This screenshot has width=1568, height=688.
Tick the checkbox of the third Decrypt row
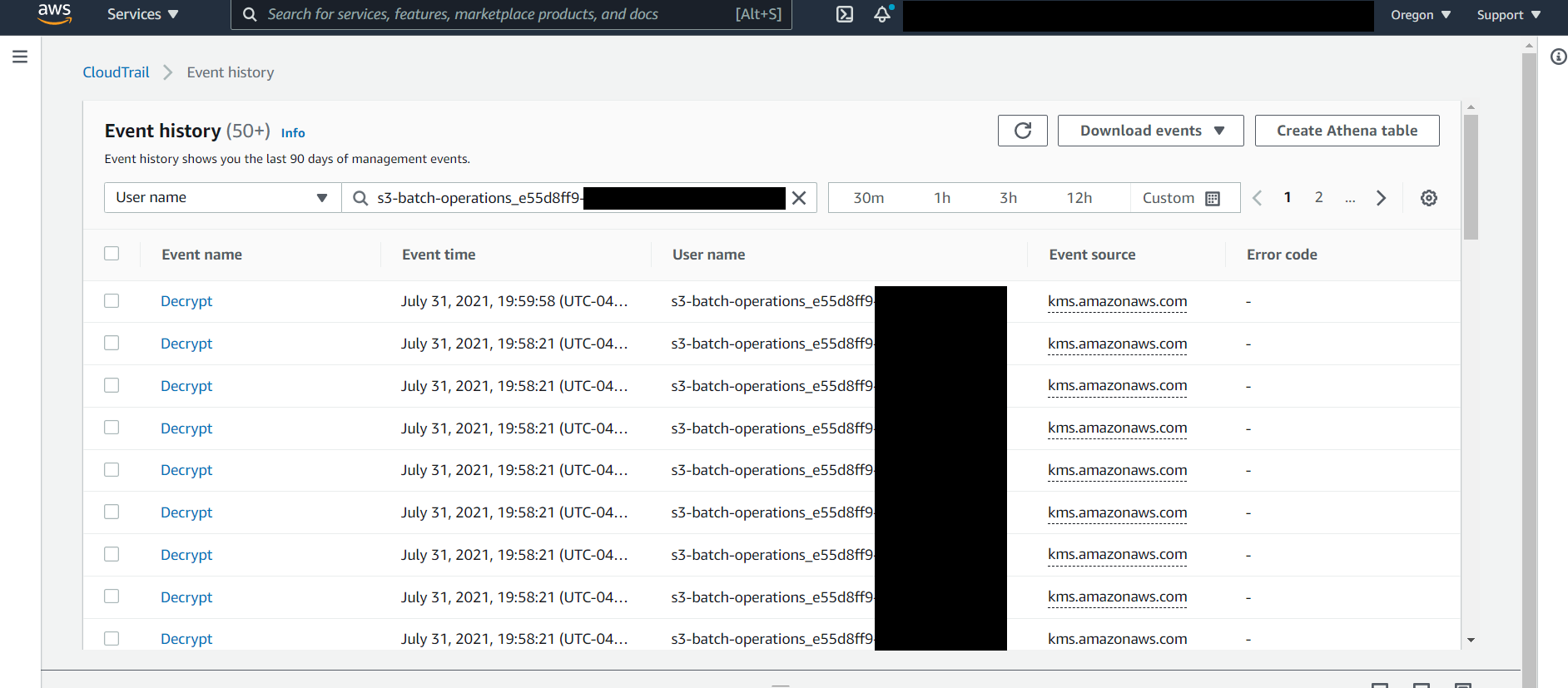point(112,385)
